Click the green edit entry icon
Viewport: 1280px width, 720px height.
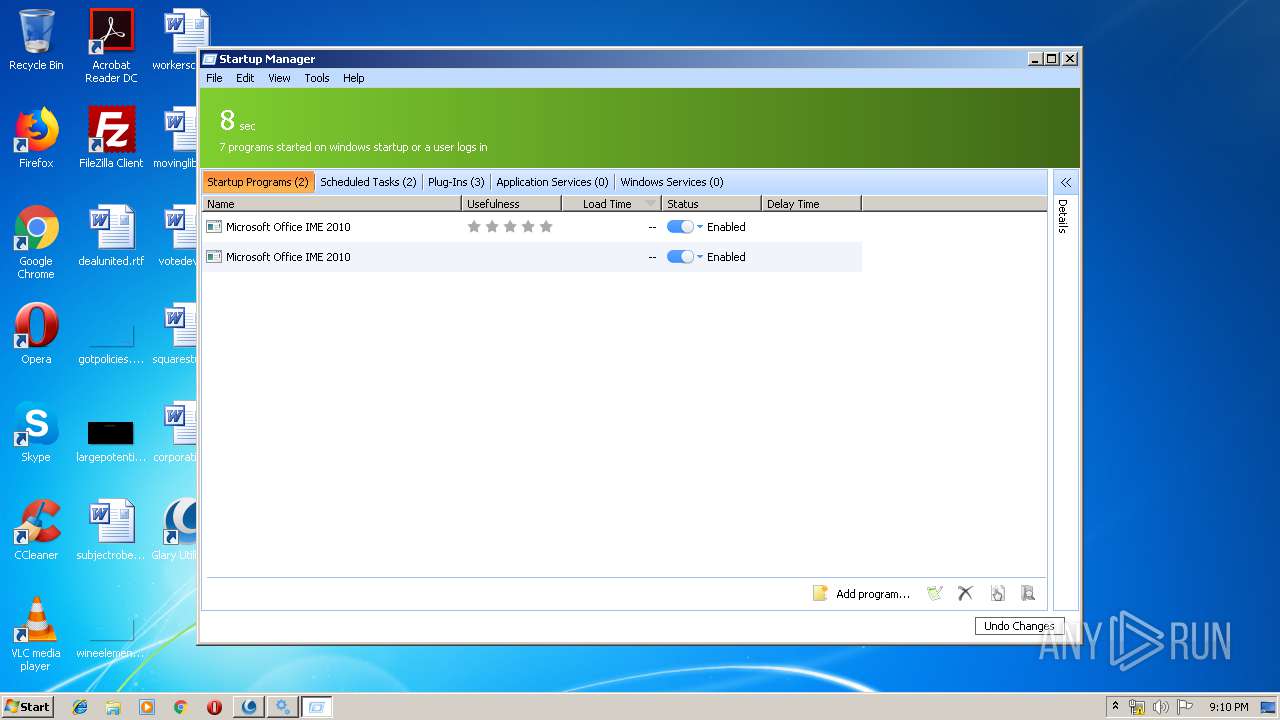click(935, 593)
